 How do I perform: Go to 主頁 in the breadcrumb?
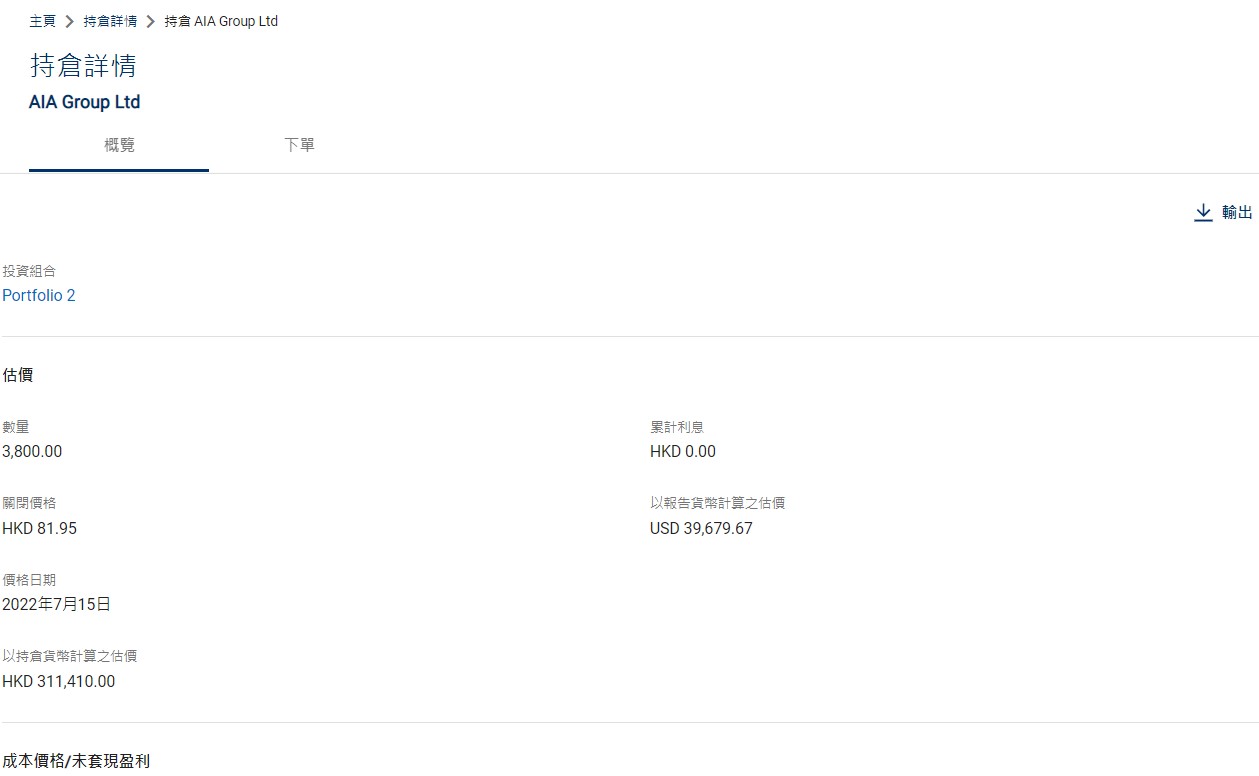pyautogui.click(x=42, y=21)
